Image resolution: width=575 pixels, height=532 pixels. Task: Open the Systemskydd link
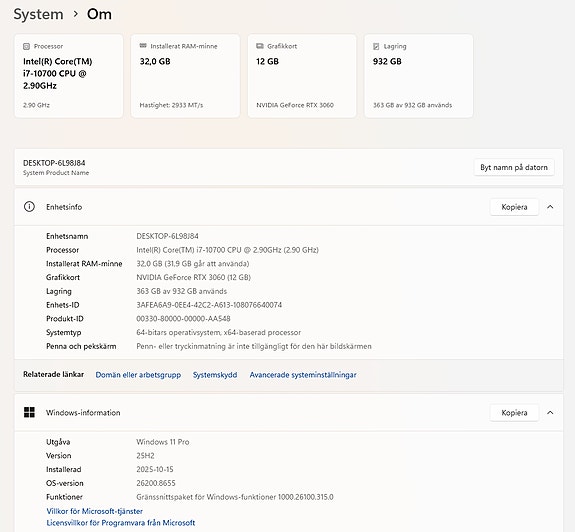click(215, 375)
